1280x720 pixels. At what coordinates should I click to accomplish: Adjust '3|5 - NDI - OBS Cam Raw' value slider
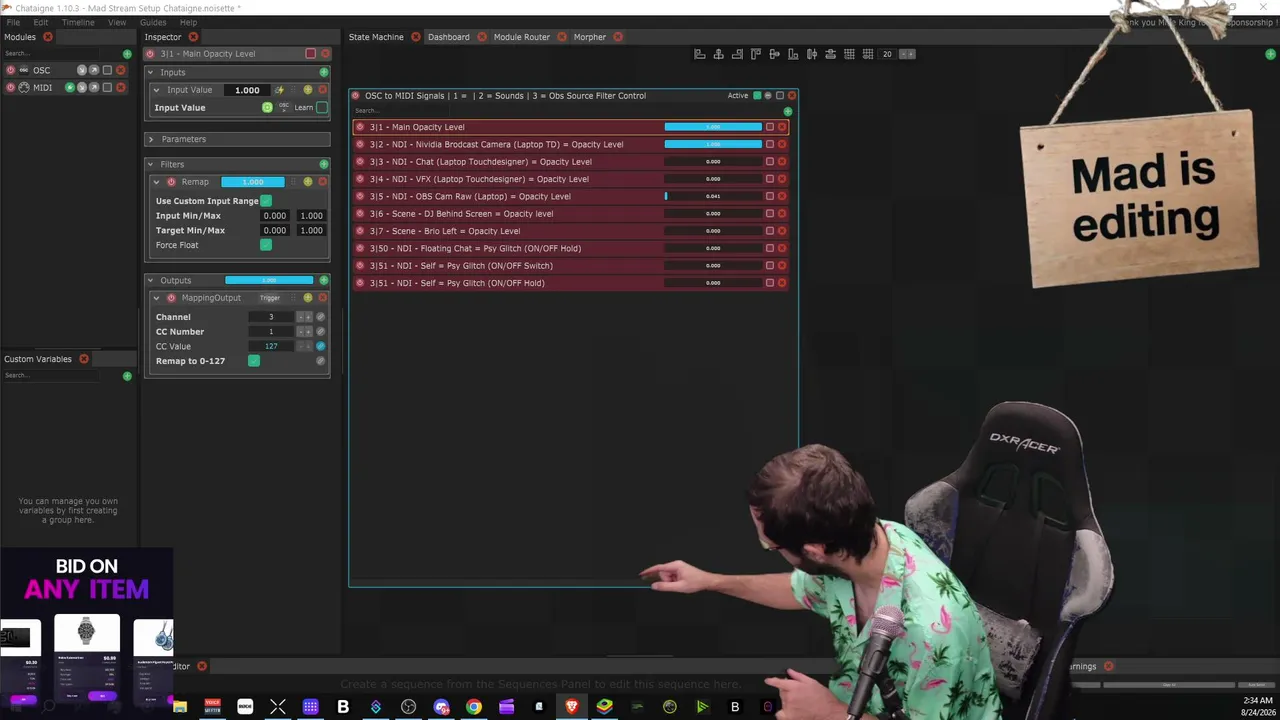point(713,196)
